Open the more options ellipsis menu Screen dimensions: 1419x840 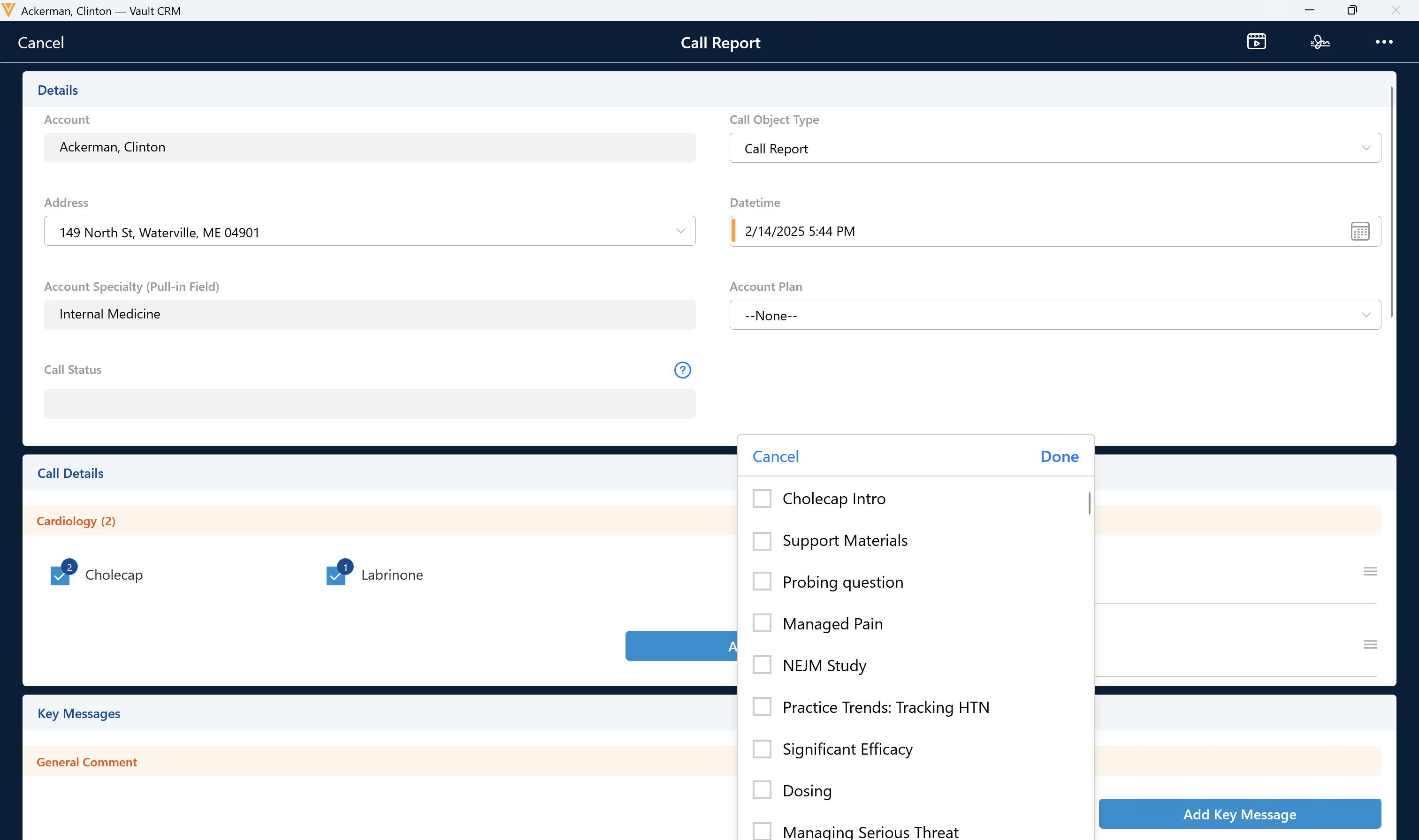tap(1383, 42)
